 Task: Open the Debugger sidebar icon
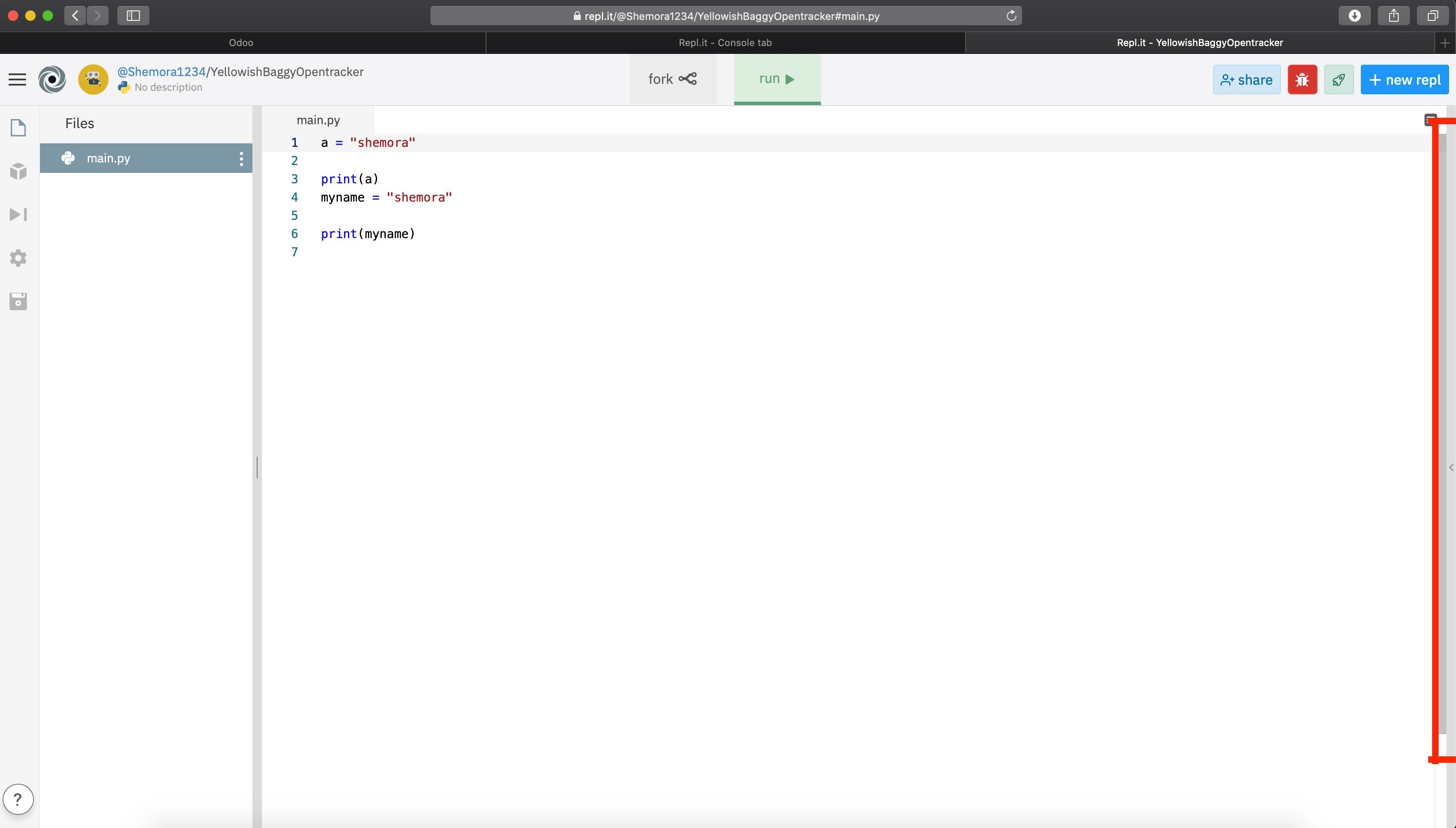[x=18, y=215]
